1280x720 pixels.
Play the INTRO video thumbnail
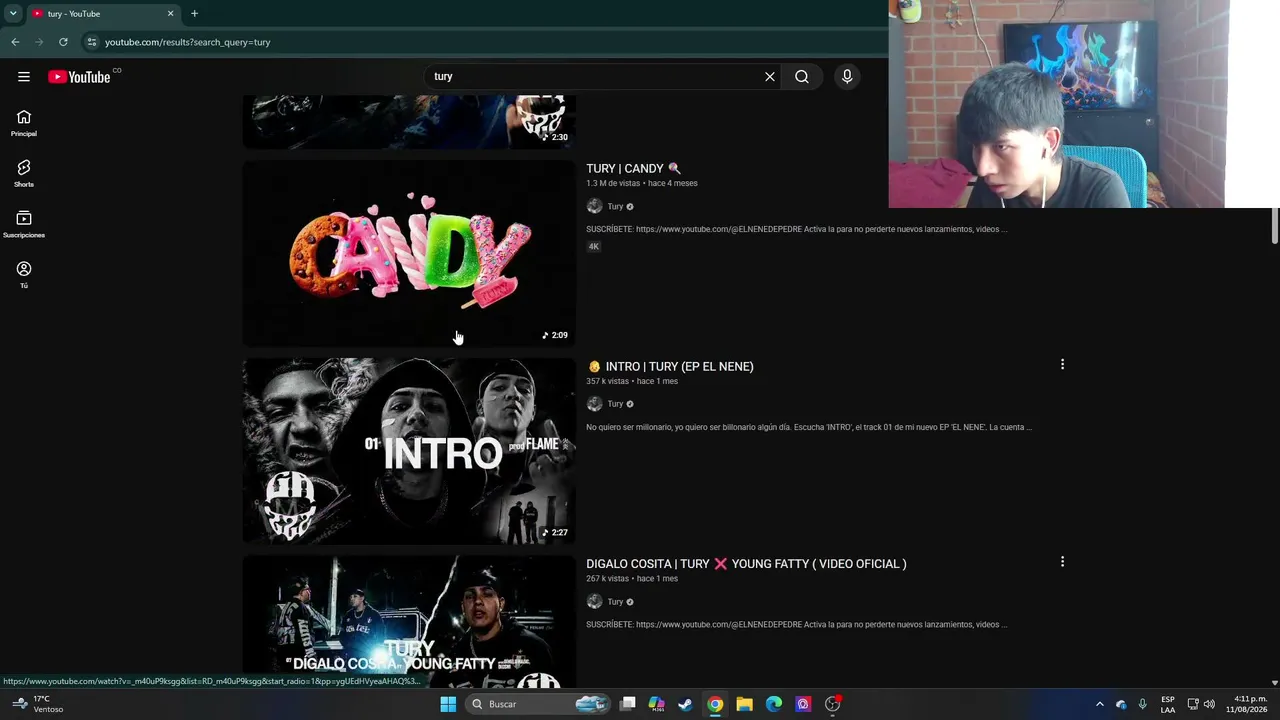tap(409, 451)
